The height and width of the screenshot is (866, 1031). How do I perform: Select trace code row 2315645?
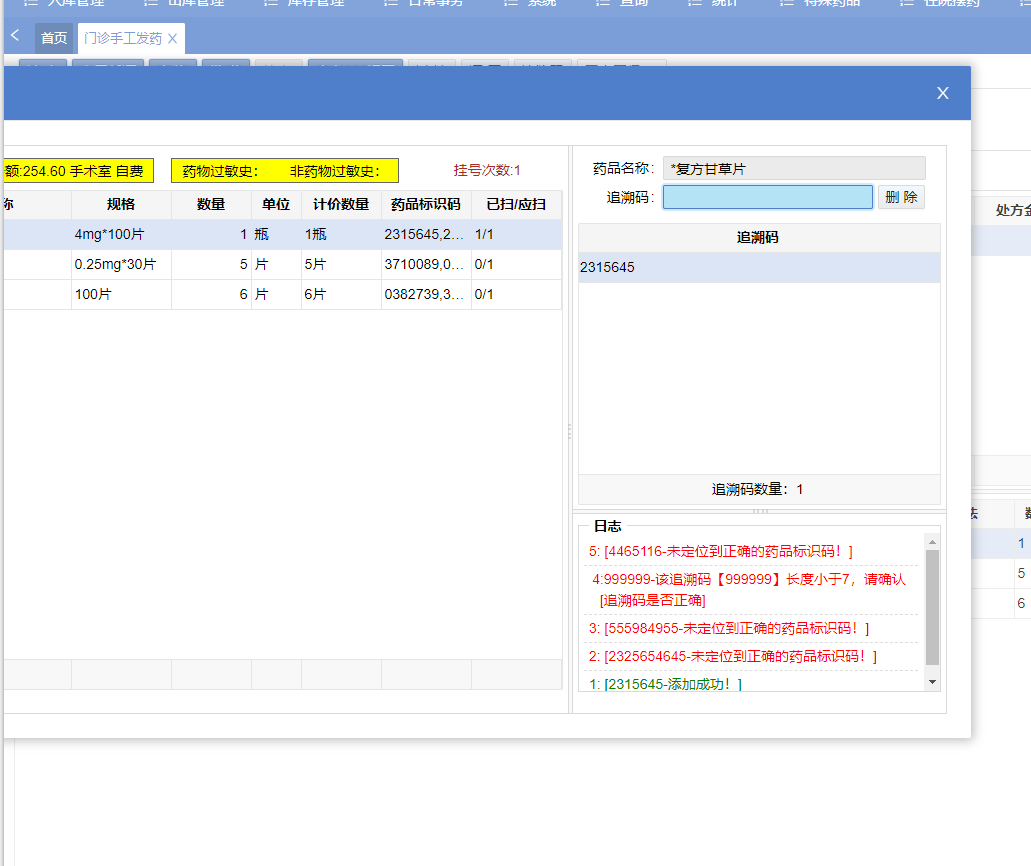pos(759,268)
